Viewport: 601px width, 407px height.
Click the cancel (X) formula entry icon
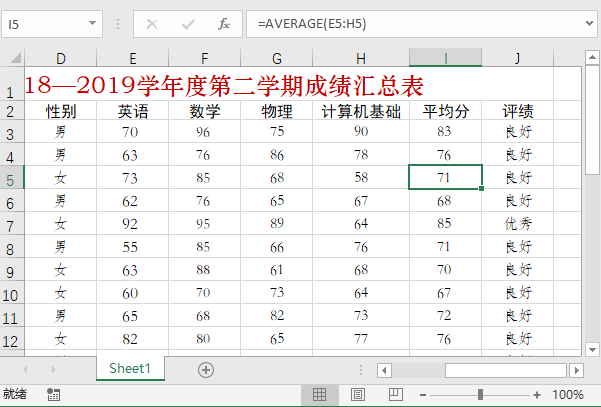click(x=152, y=24)
